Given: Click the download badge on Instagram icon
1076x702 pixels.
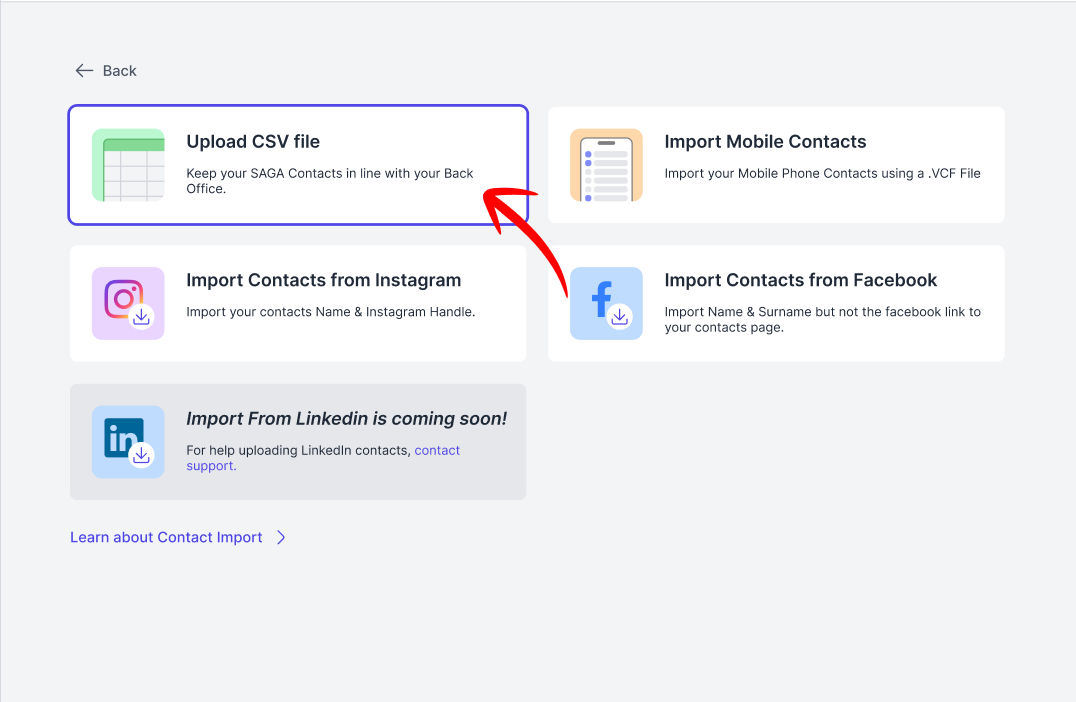Looking at the screenshot, I should [141, 317].
